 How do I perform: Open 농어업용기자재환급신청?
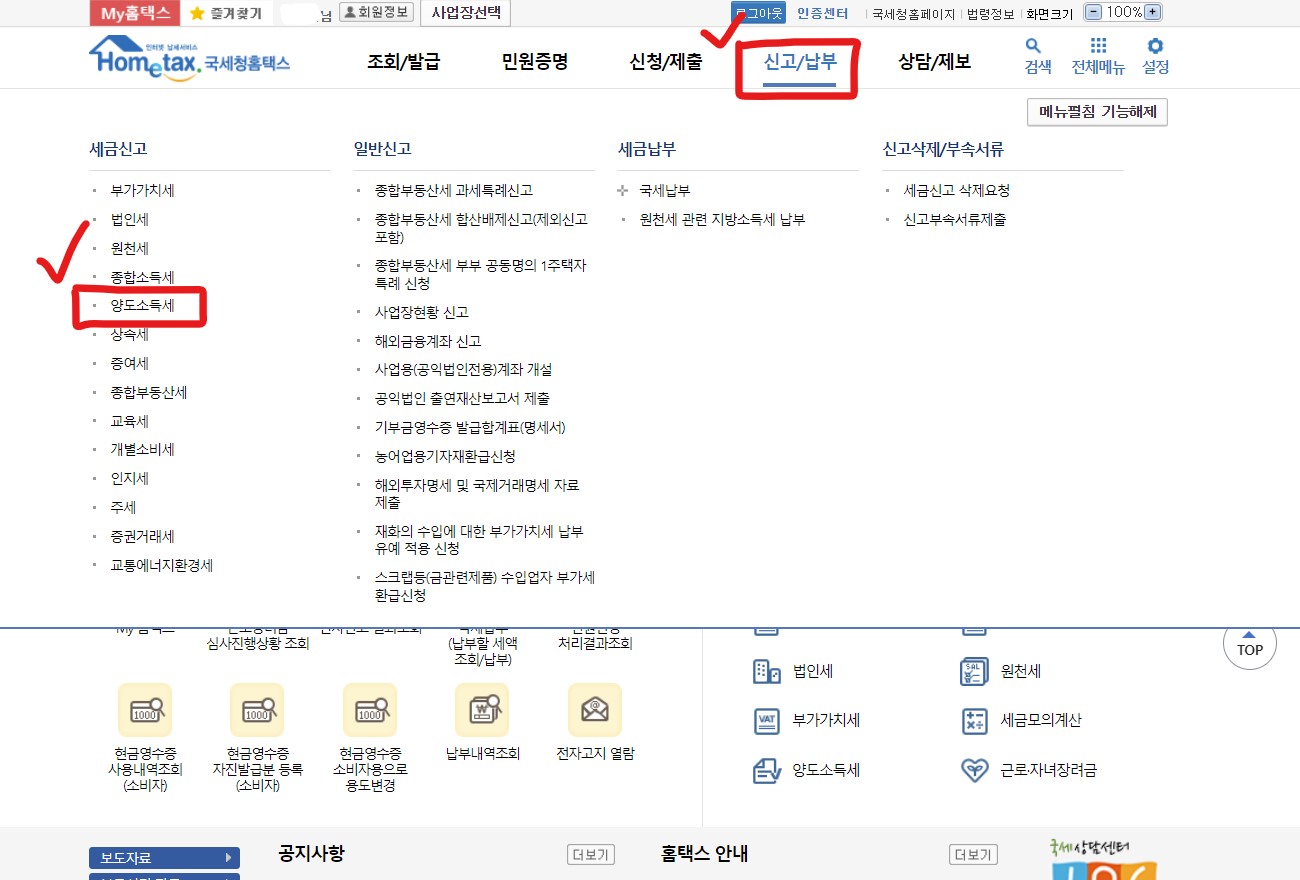click(x=445, y=457)
